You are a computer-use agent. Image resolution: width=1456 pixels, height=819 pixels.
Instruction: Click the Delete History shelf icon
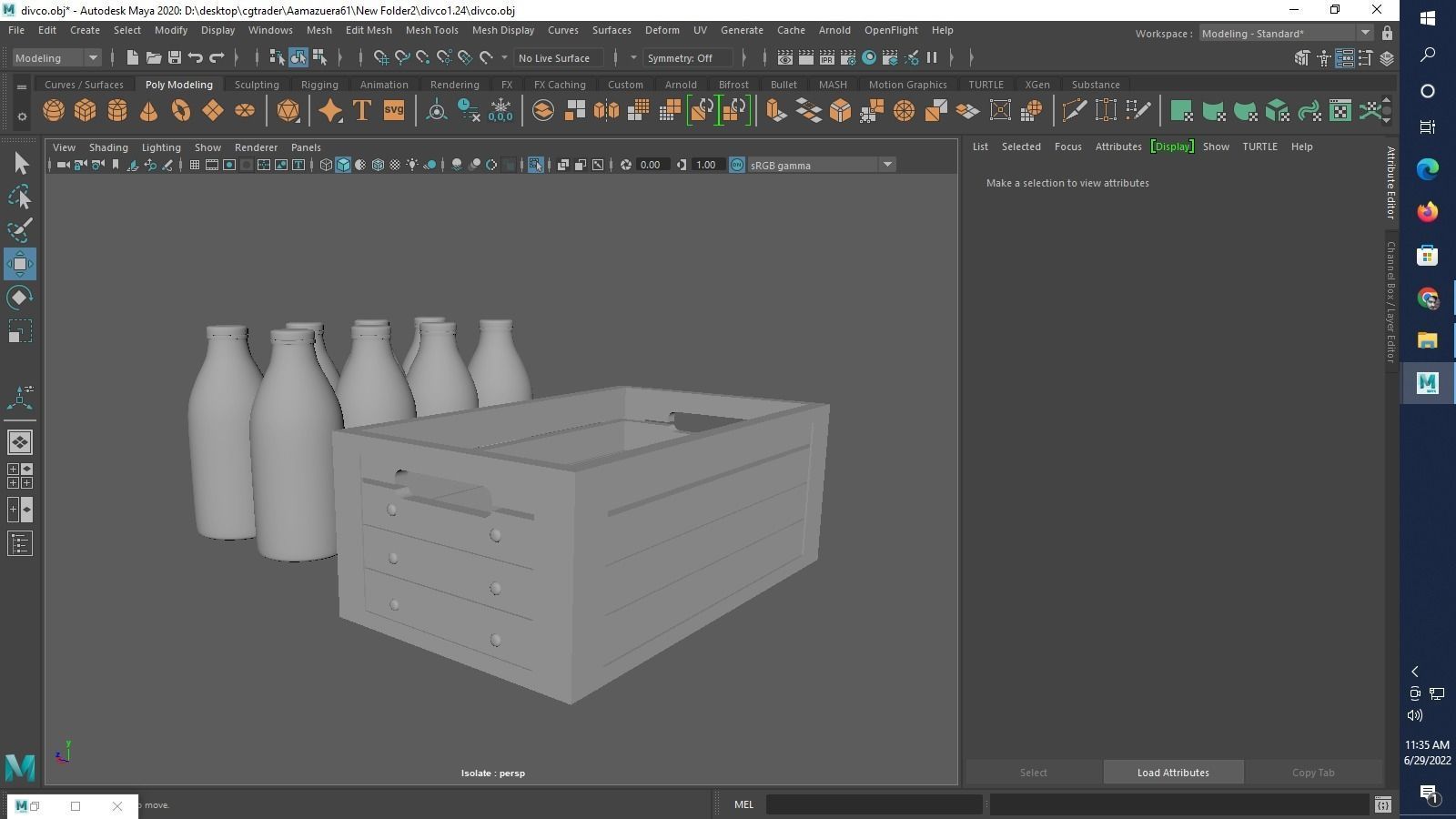tap(469, 111)
